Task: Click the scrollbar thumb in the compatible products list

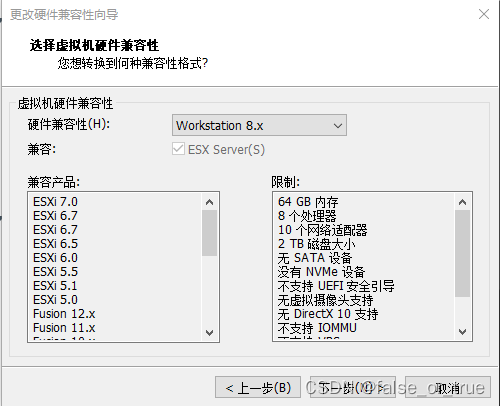Action: (209, 233)
